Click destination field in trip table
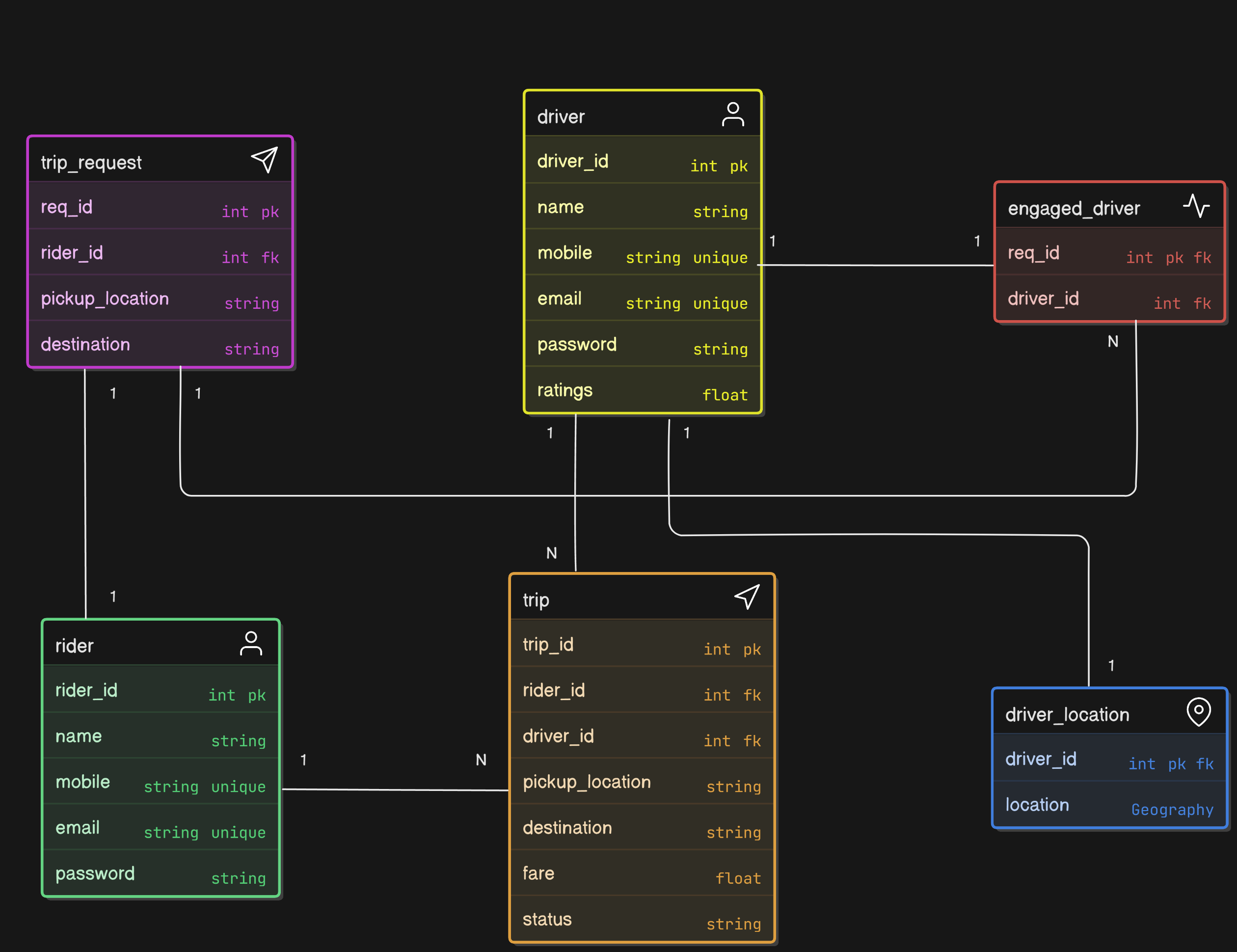The image size is (1237, 952). click(x=642, y=827)
